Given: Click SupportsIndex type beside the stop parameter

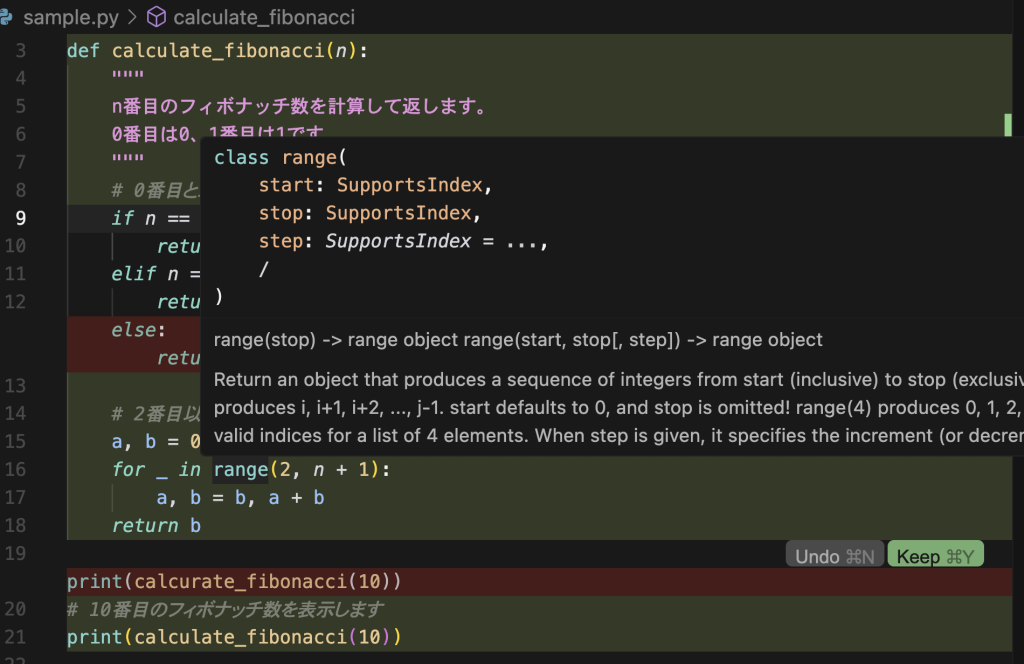Looking at the screenshot, I should 402,213.
